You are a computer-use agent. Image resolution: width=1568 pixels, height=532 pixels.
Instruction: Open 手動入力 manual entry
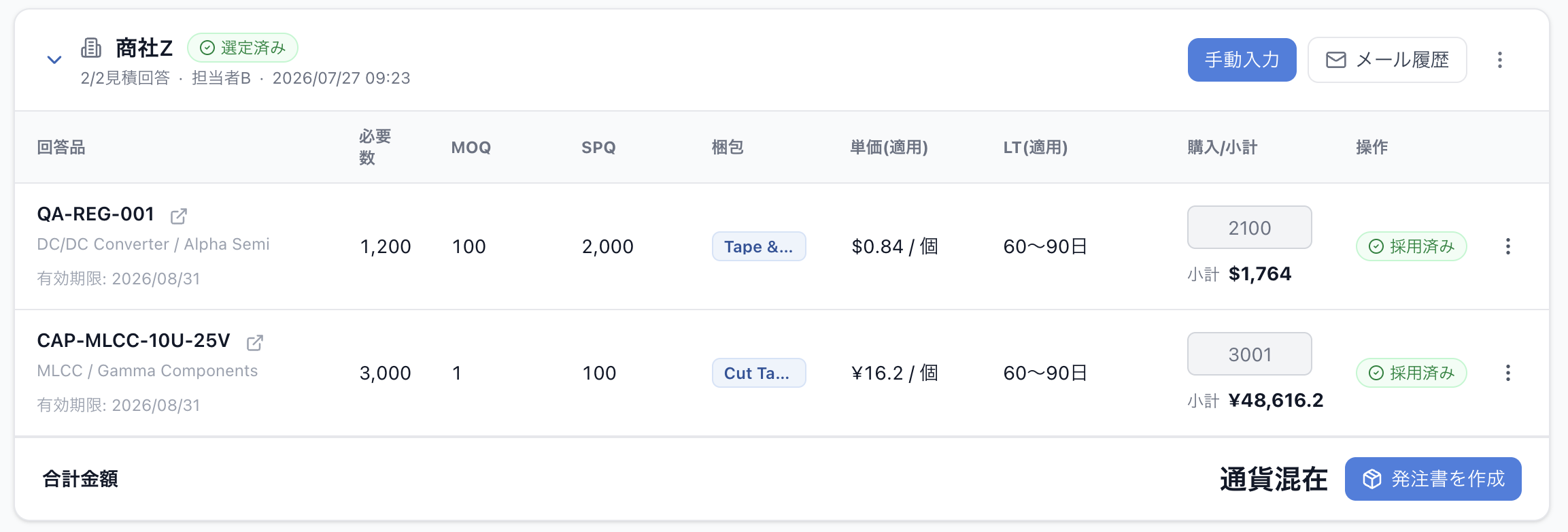tap(1242, 60)
